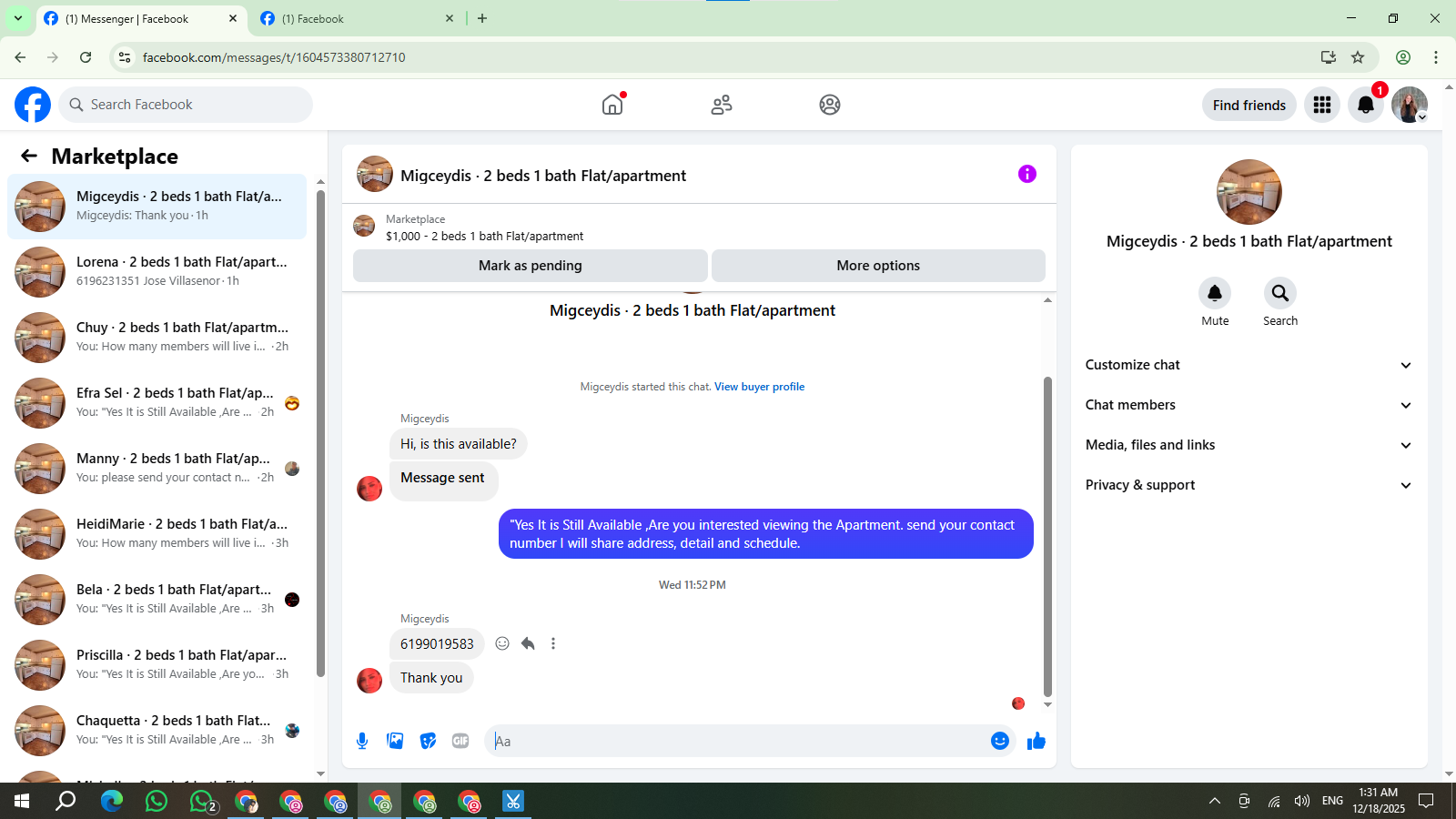This screenshot has height=819, width=1456.
Task: Open HeidiMarie conversation in list
Action: [157, 534]
